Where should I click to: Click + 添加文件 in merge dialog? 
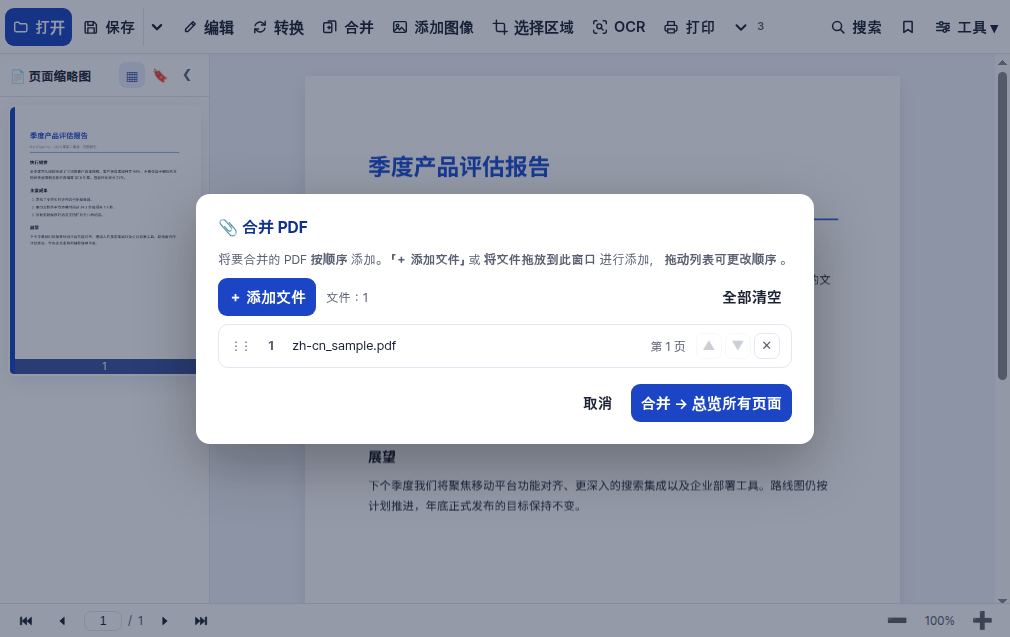pos(267,297)
